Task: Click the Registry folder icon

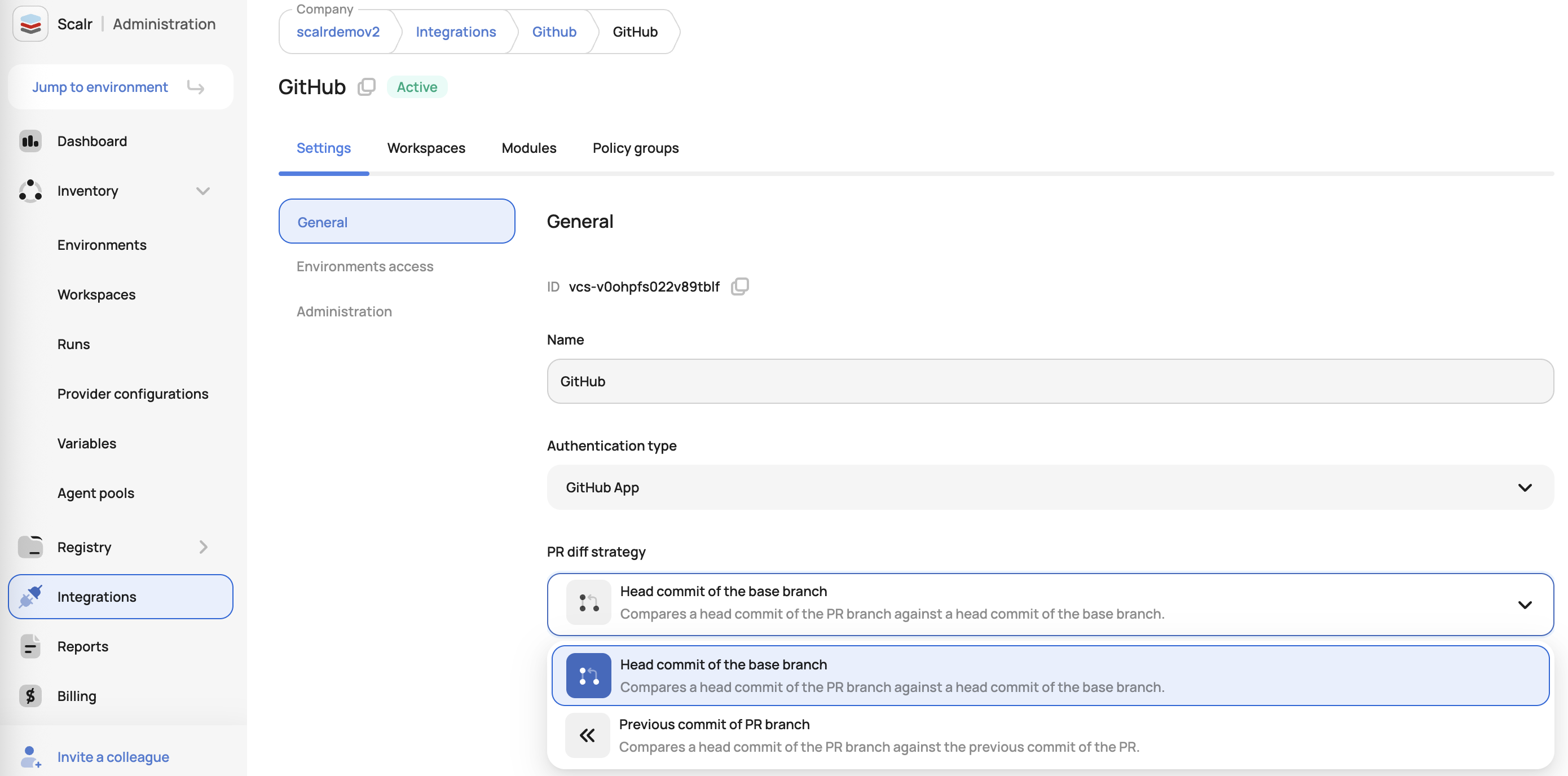Action: click(30, 546)
